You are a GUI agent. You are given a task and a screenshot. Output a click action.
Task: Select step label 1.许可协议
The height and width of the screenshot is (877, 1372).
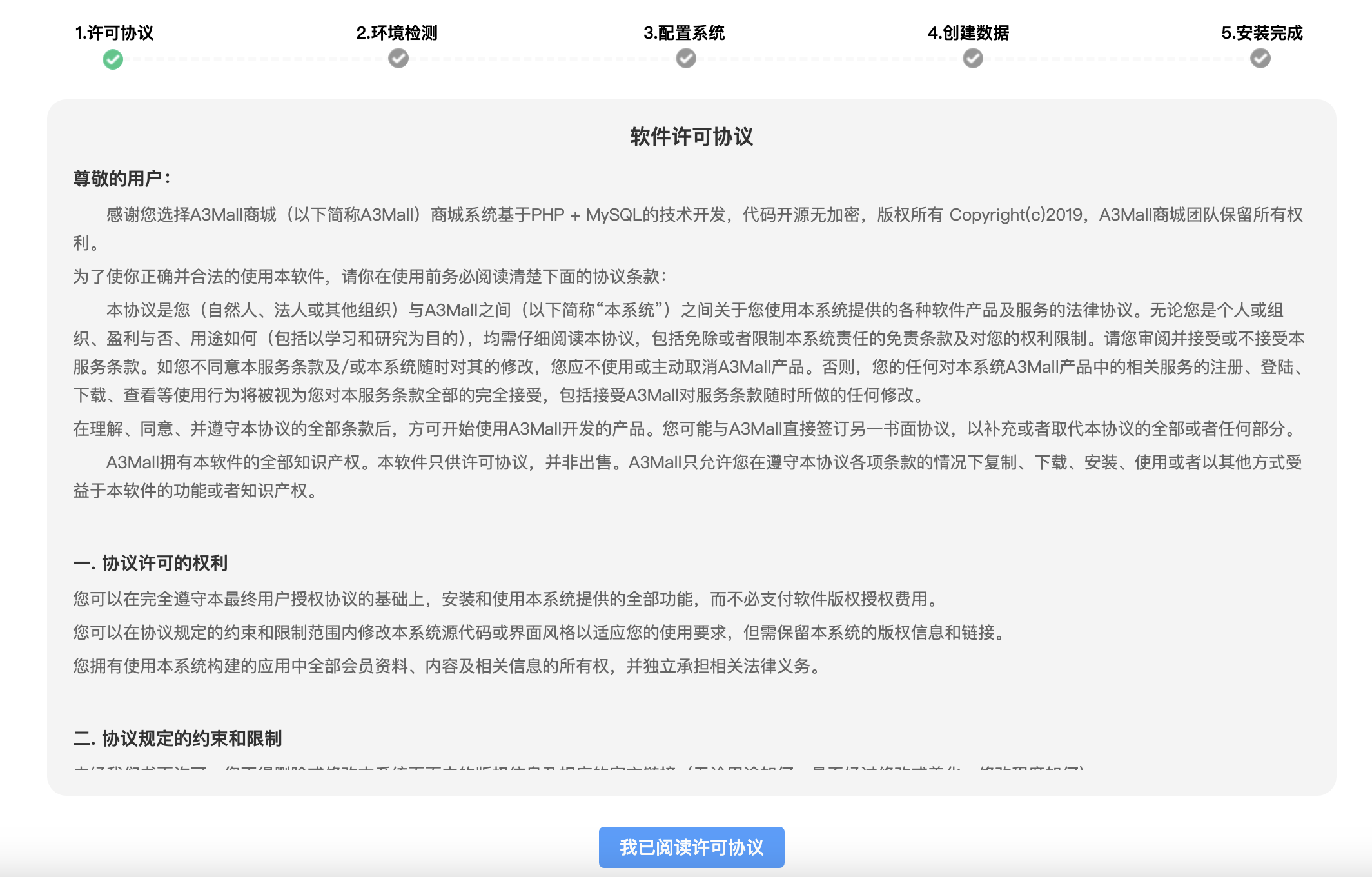click(114, 33)
